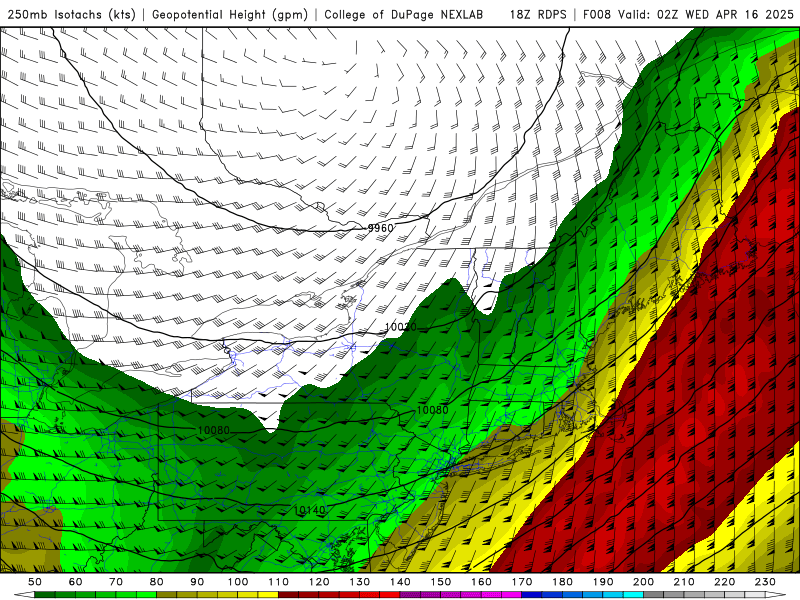The width and height of the screenshot is (800, 600).
Task: Click the "250mb Isotachs (kts)" title text
Action: point(72,14)
